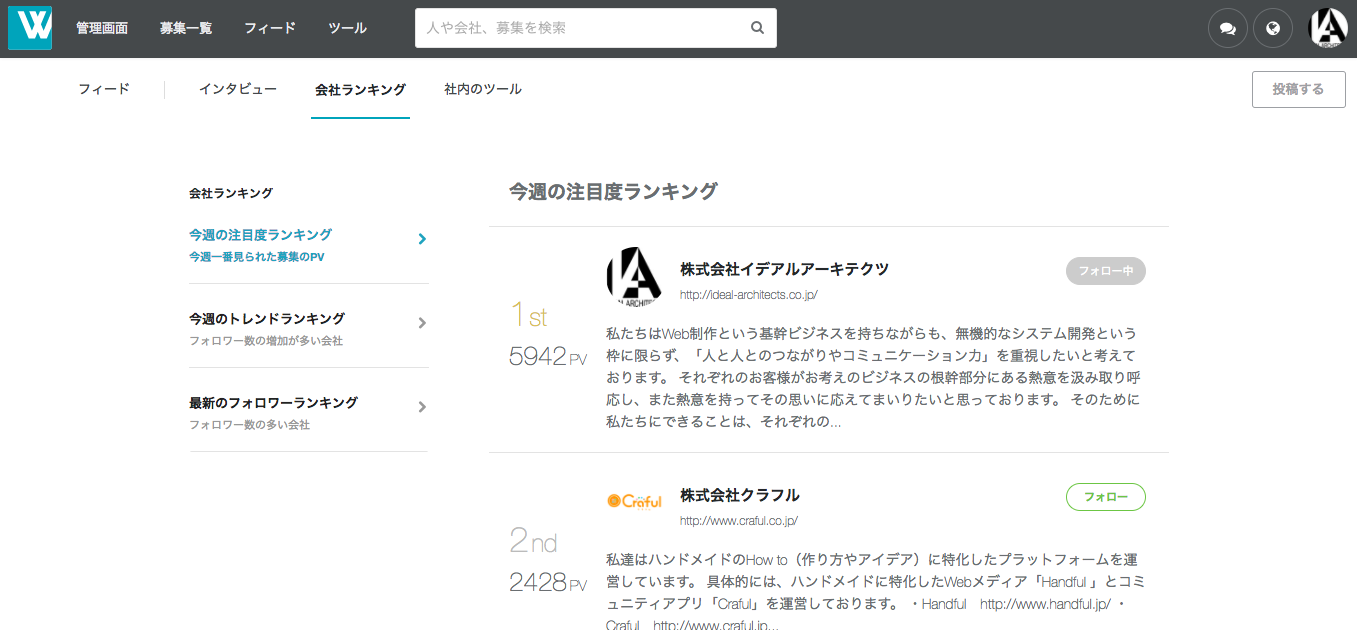Screen dimensions: 1357x630
Task: Click the フォロワー数の増加が多い会社 subtitle
Action: 266,341
